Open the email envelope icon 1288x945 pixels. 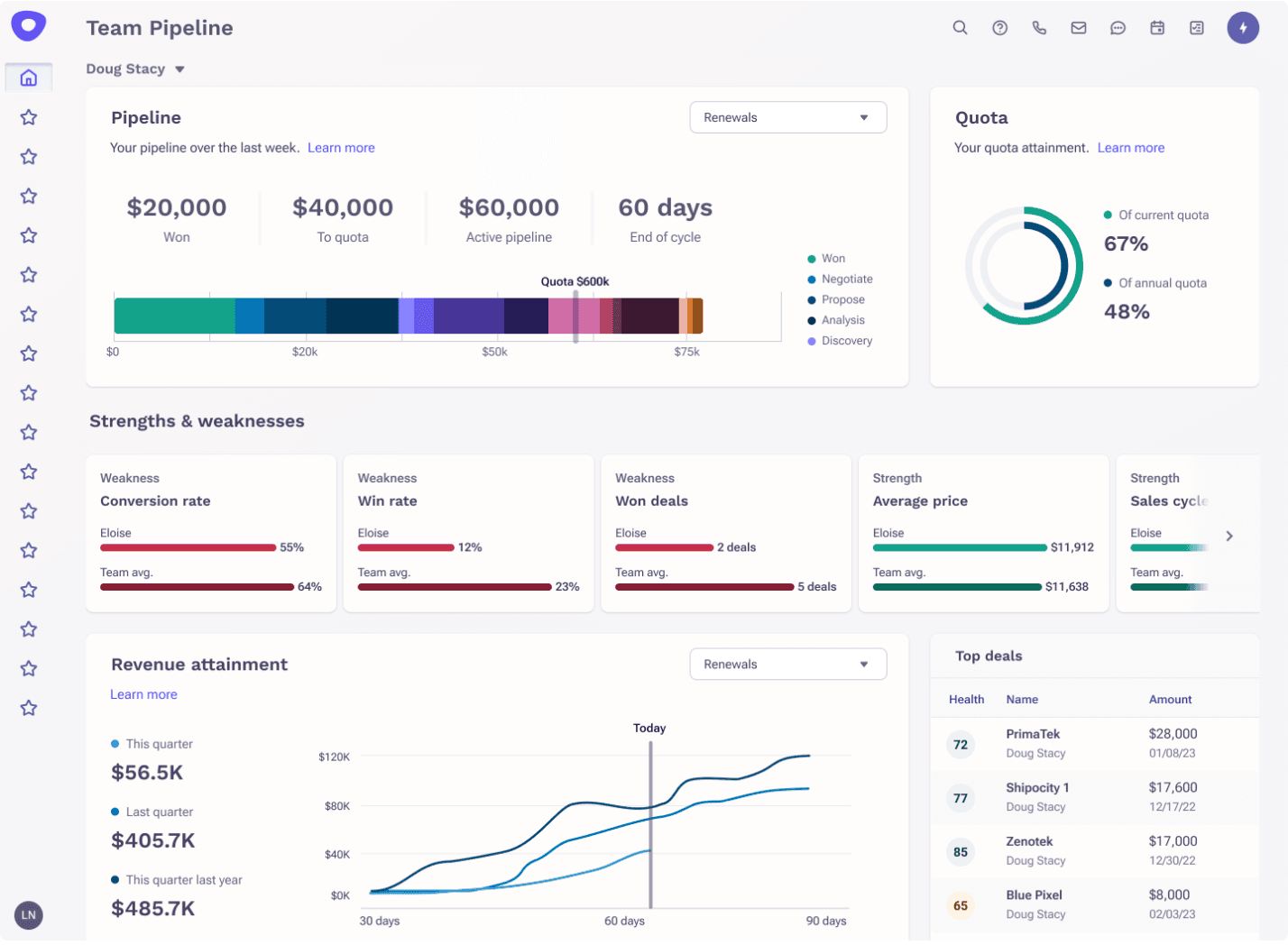(1078, 28)
